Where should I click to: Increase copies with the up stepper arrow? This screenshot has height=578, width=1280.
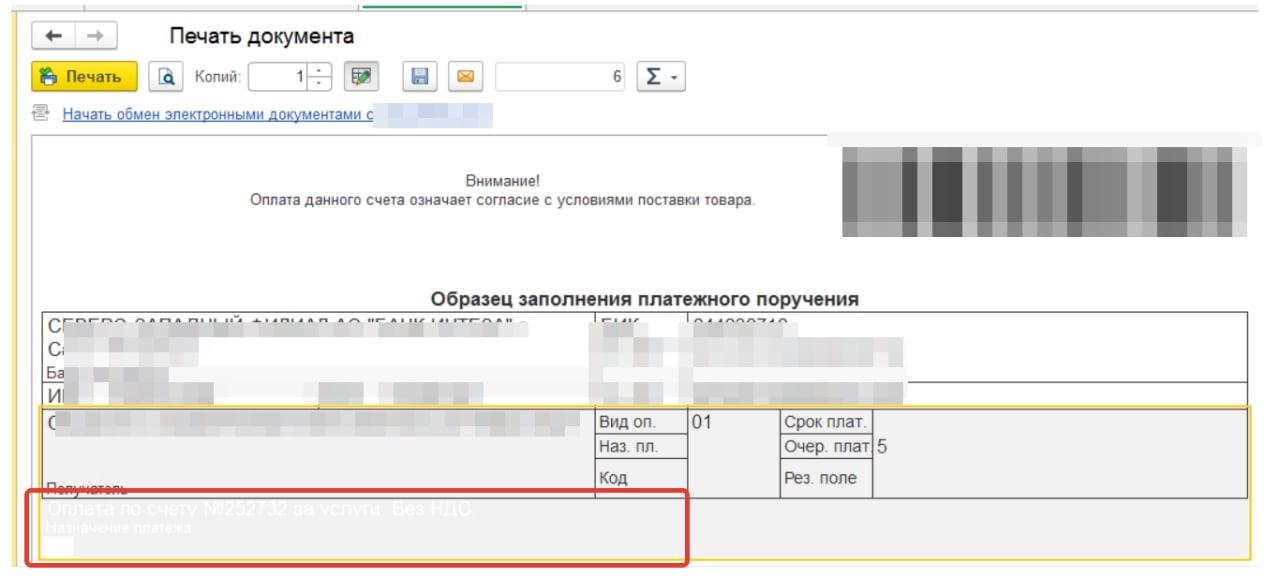[x=319, y=70]
